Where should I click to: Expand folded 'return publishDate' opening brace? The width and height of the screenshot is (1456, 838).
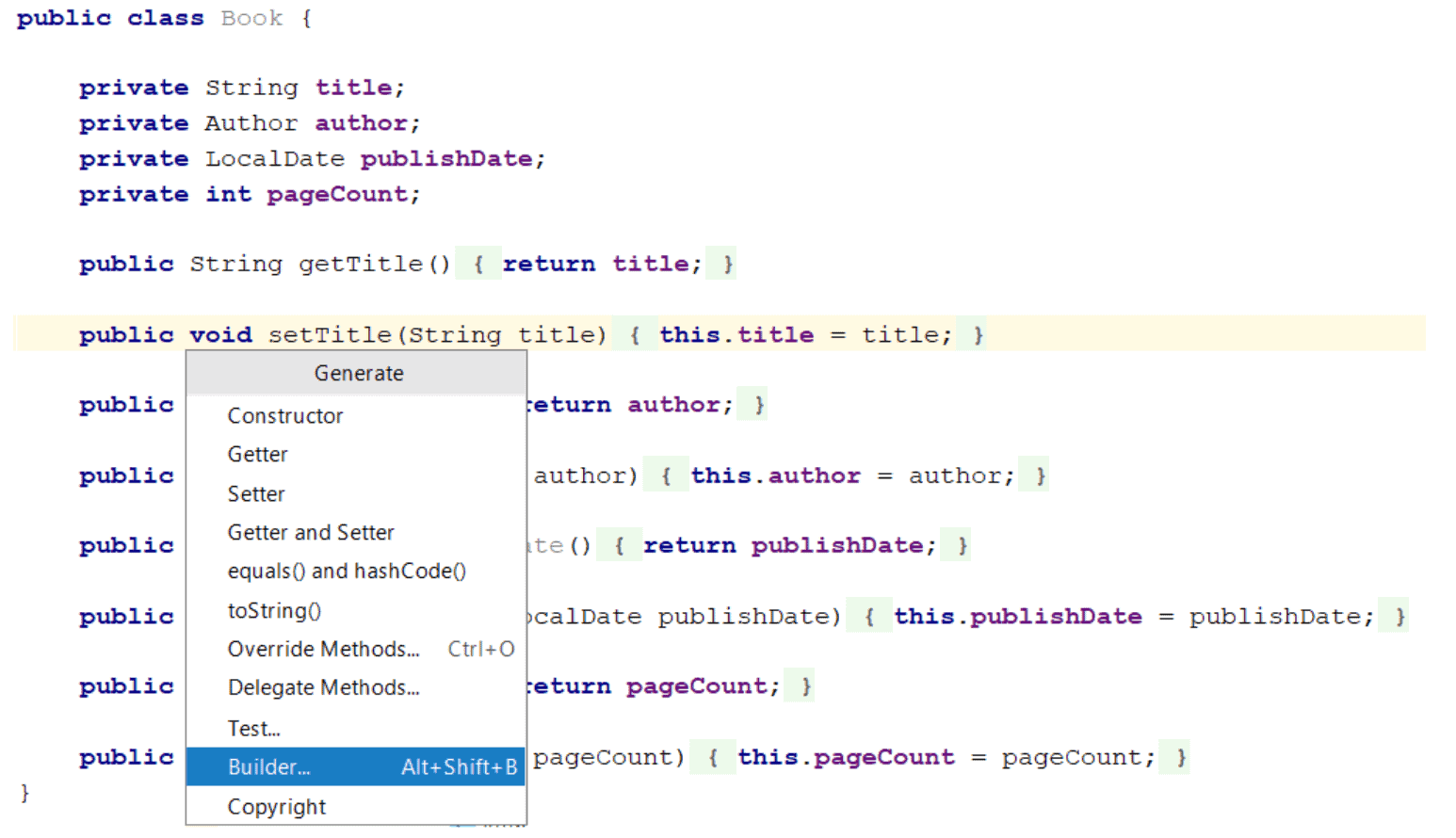pos(618,545)
